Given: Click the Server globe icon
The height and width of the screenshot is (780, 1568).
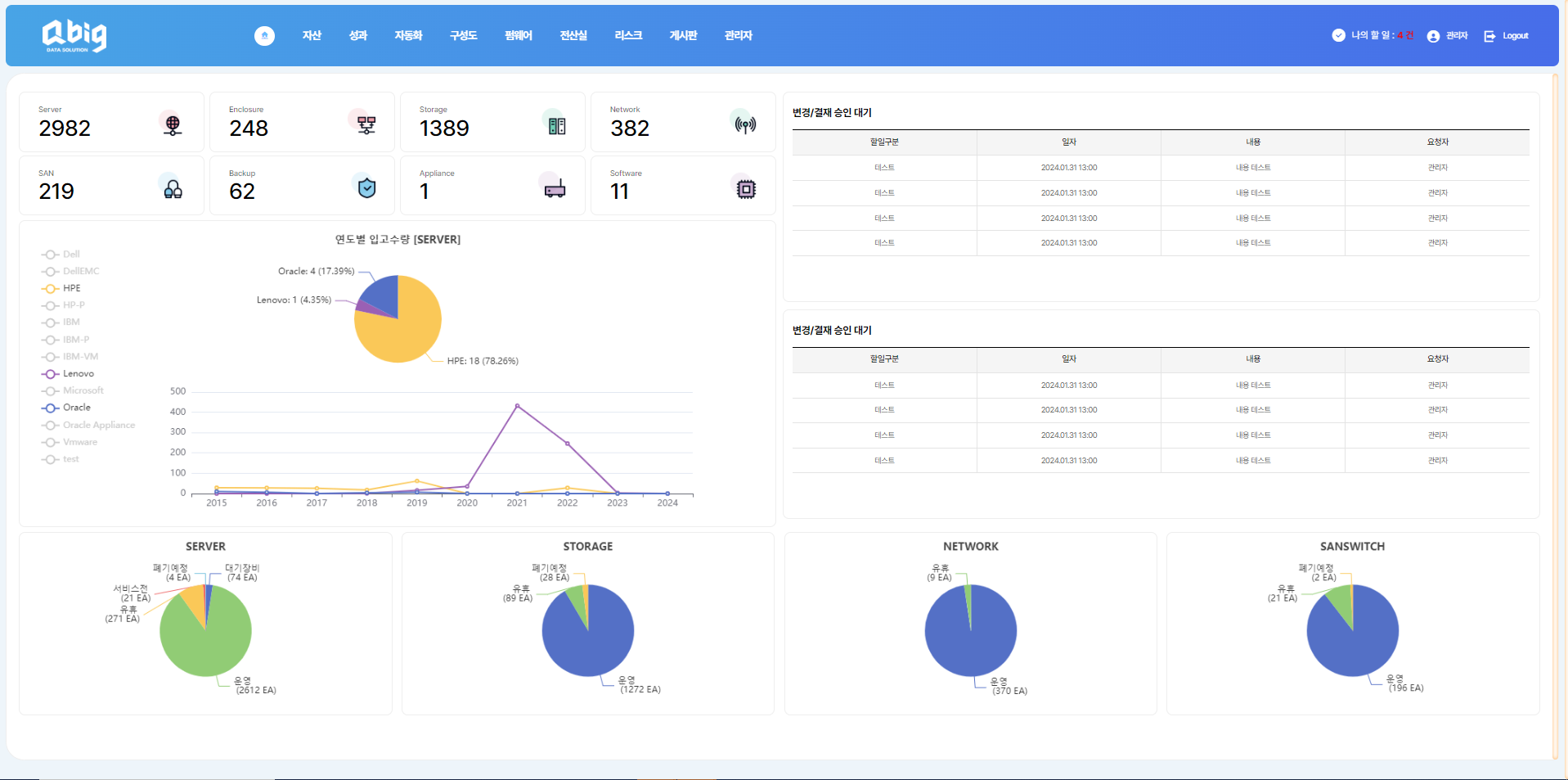Looking at the screenshot, I should tap(173, 124).
